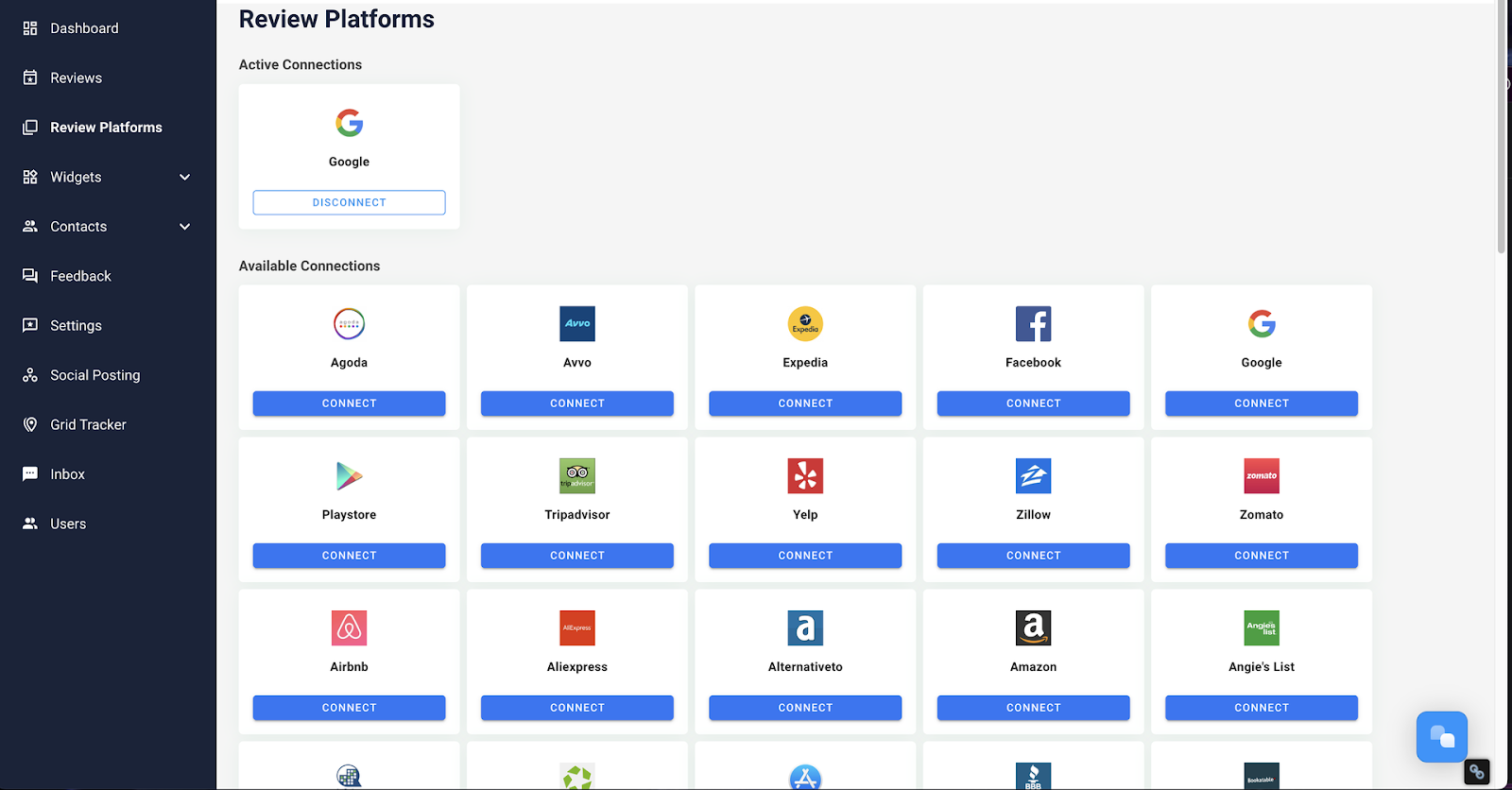This screenshot has height=790, width=1512.
Task: Connect the Zomato platform
Action: (x=1262, y=556)
